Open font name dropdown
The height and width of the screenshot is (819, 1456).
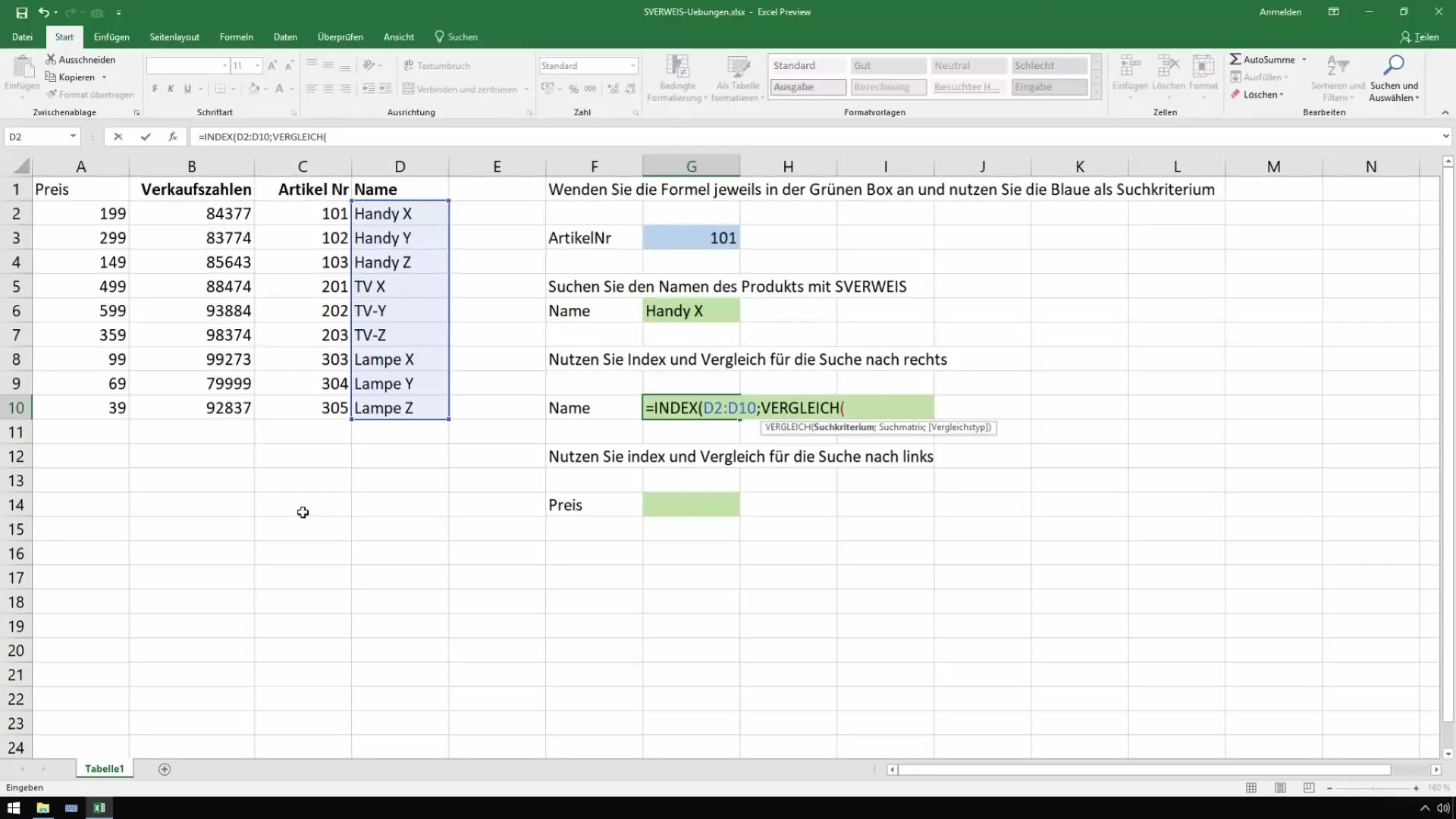pos(224,66)
